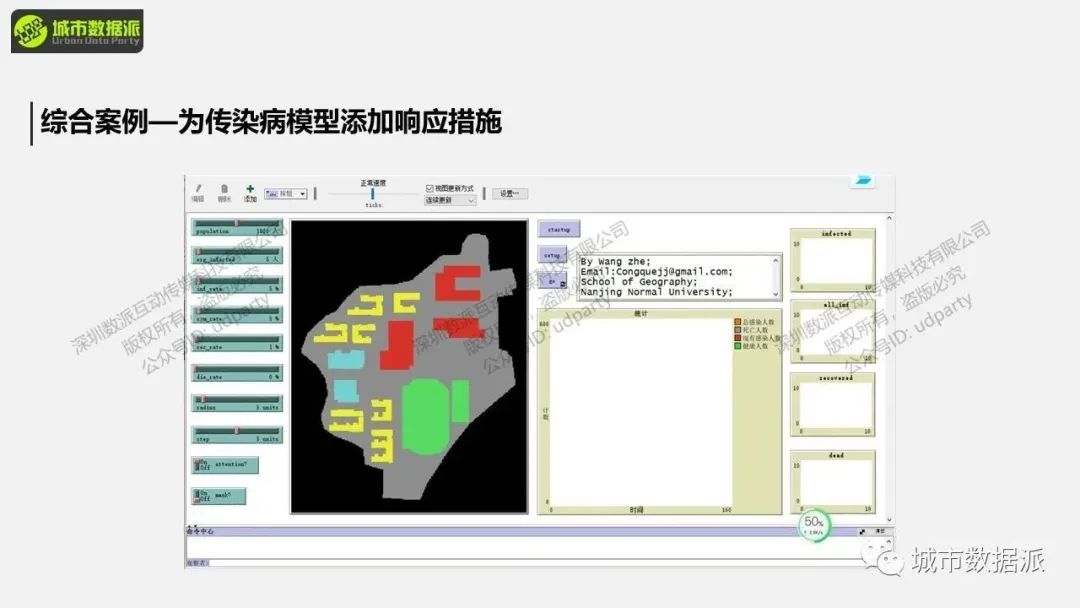
Task: Click the green healthy count legend swatch
Action: pos(738,346)
